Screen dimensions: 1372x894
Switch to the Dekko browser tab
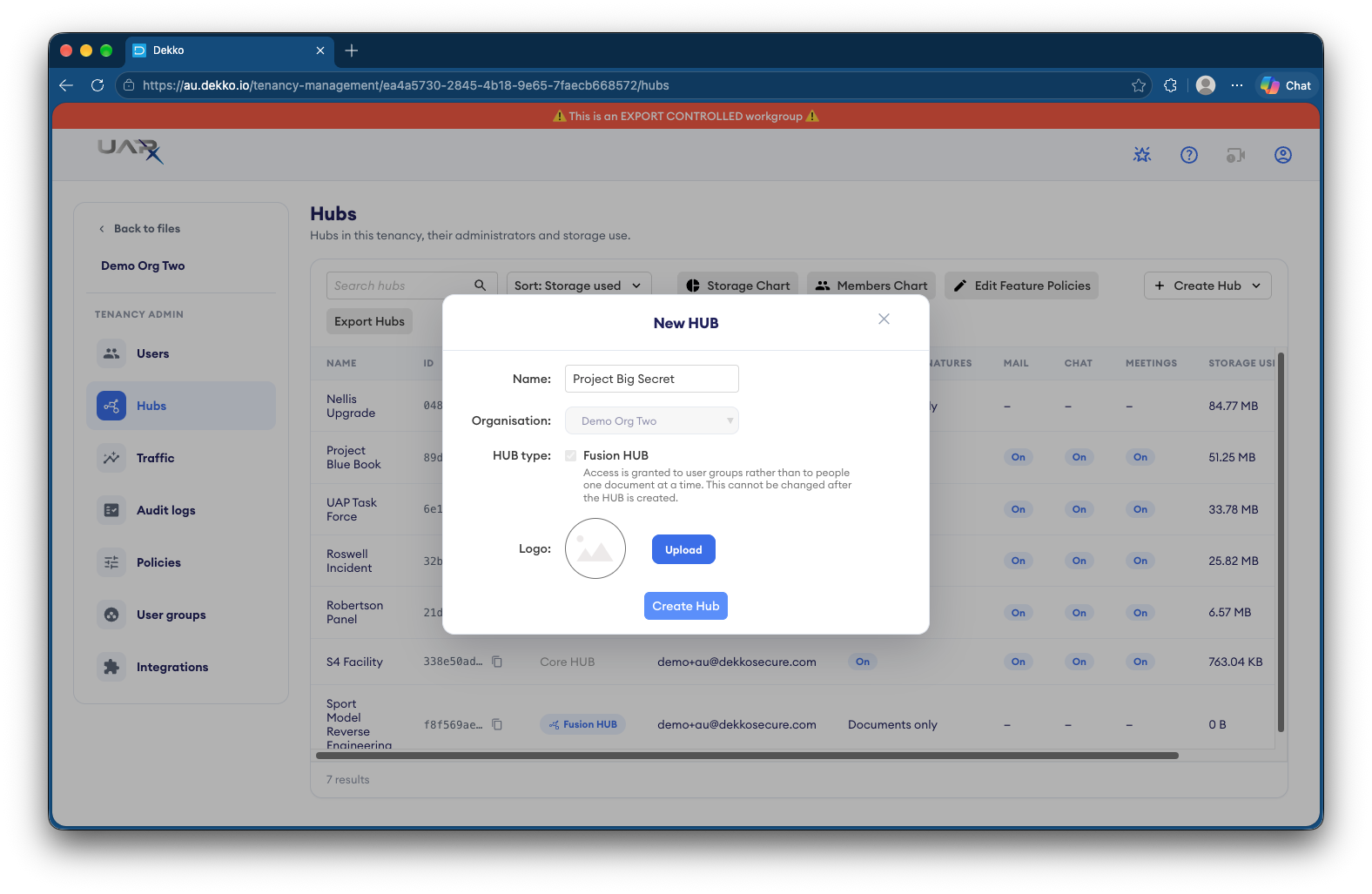pyautogui.click(x=230, y=50)
